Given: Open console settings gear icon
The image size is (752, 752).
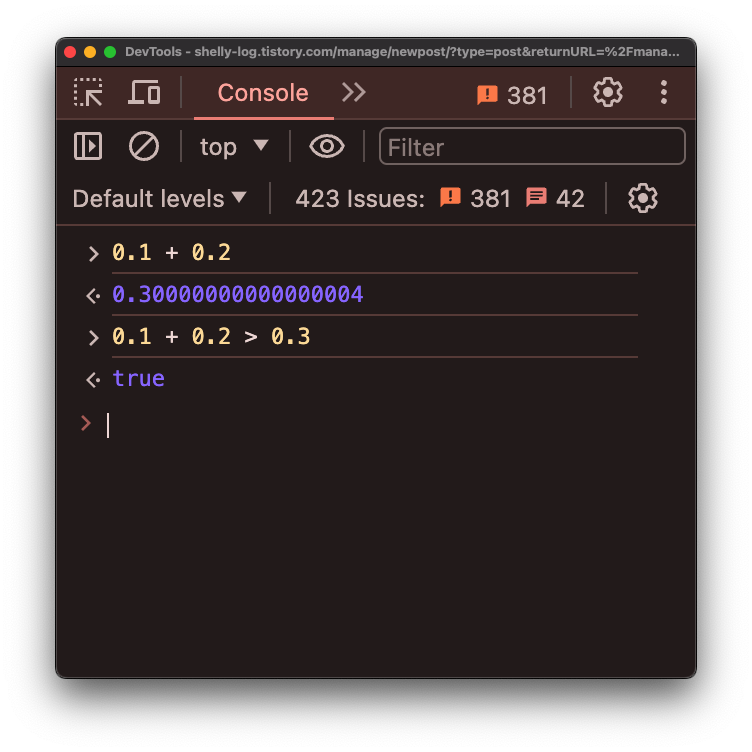Looking at the screenshot, I should (643, 198).
